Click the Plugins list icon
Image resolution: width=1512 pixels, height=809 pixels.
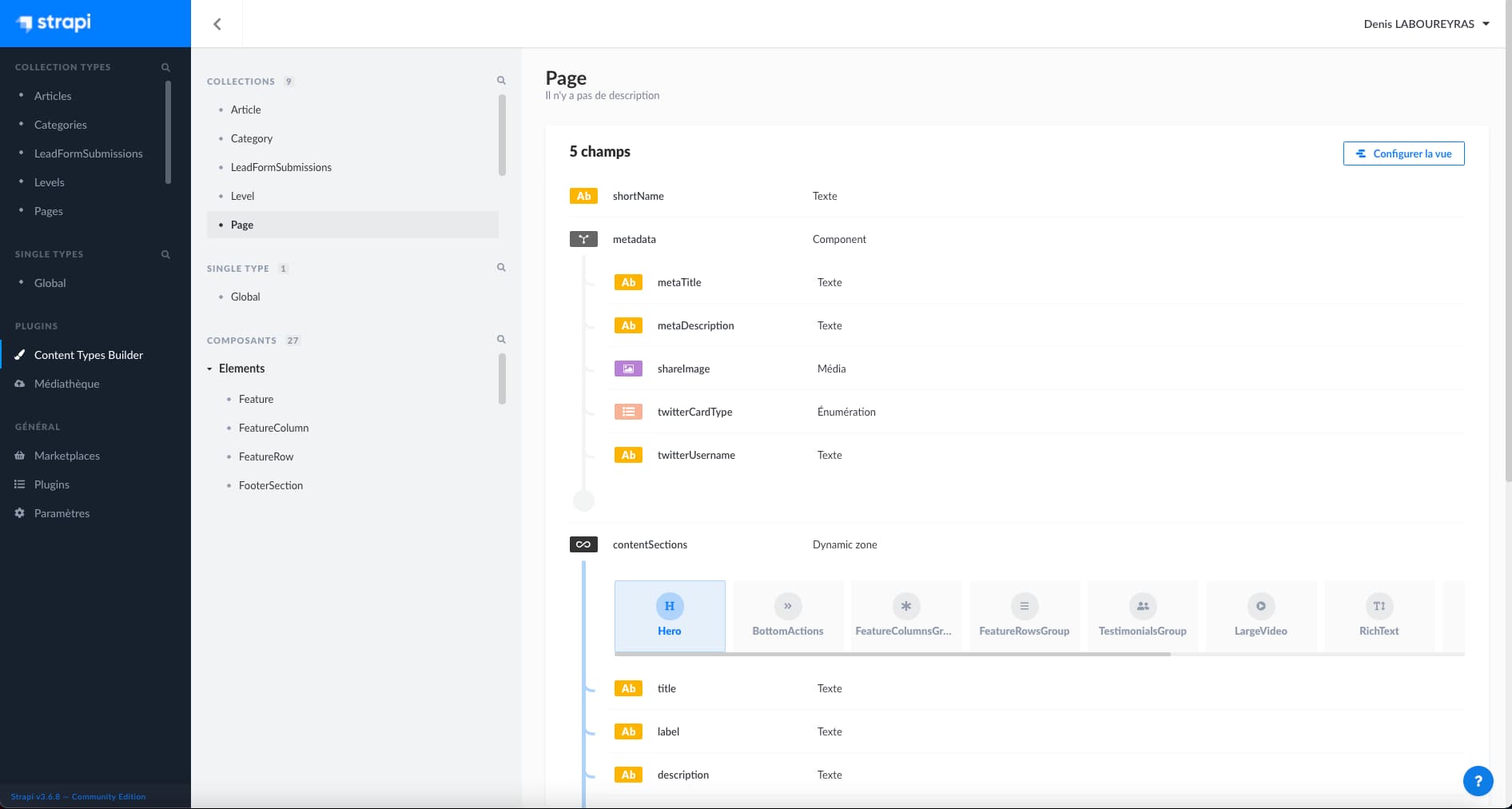pyautogui.click(x=20, y=484)
